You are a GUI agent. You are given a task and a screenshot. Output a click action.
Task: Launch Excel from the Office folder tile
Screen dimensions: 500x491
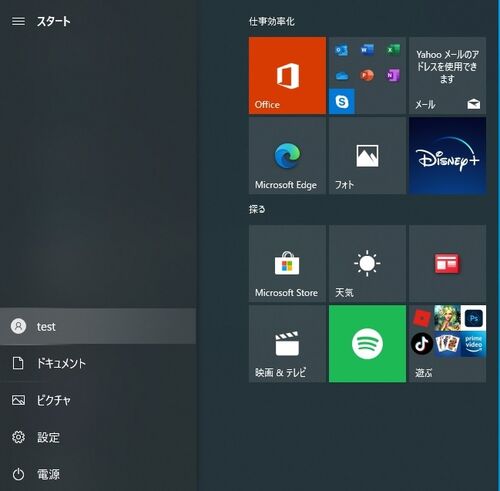click(393, 50)
